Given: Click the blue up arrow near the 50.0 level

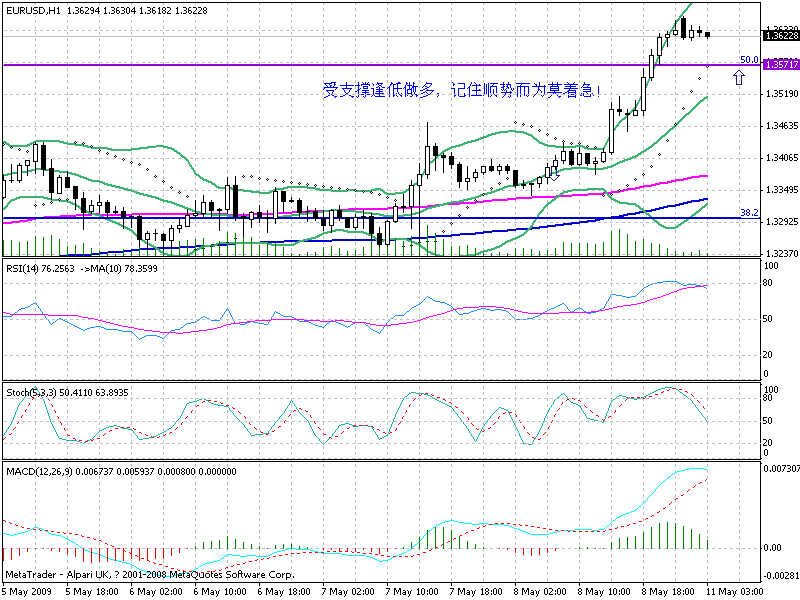Looking at the screenshot, I should [739, 78].
